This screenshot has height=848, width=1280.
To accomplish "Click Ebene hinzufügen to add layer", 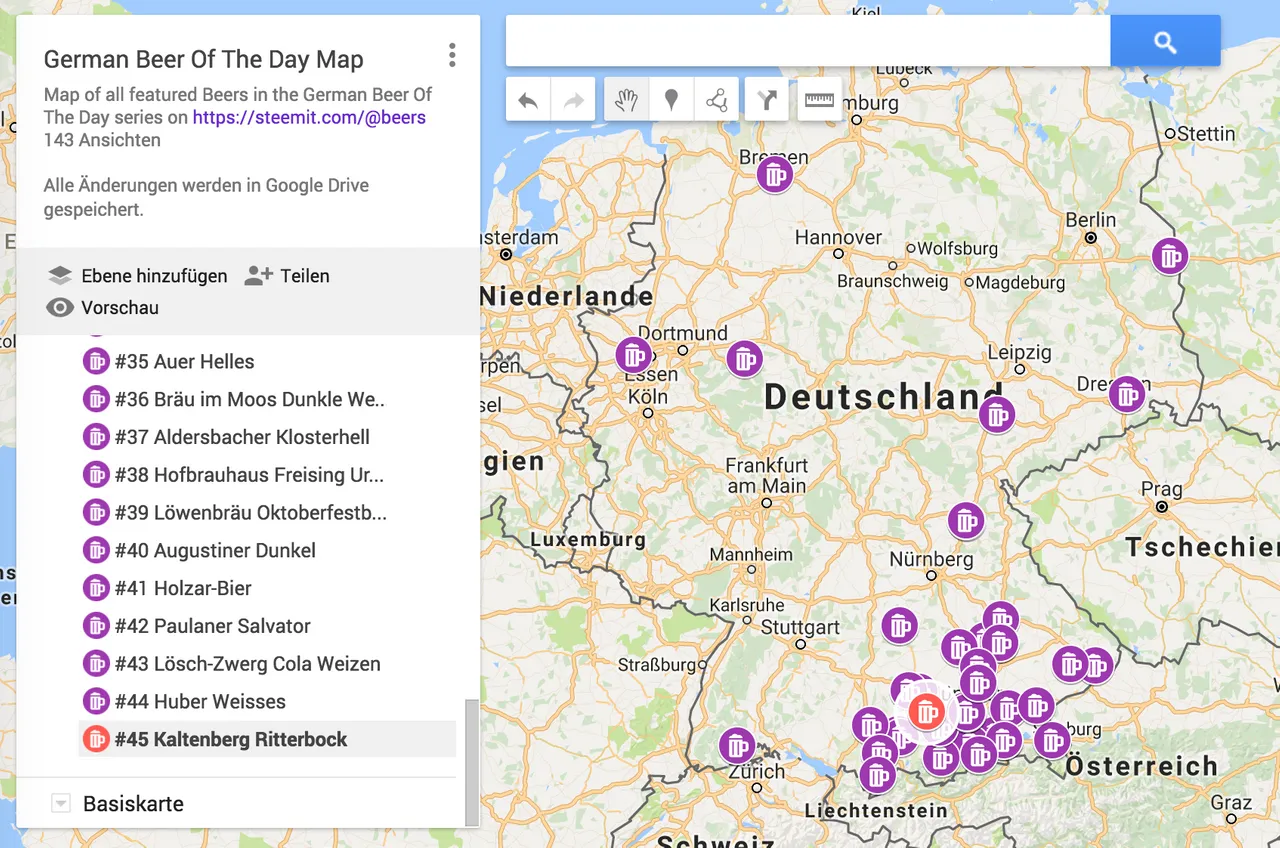I will (x=137, y=276).
